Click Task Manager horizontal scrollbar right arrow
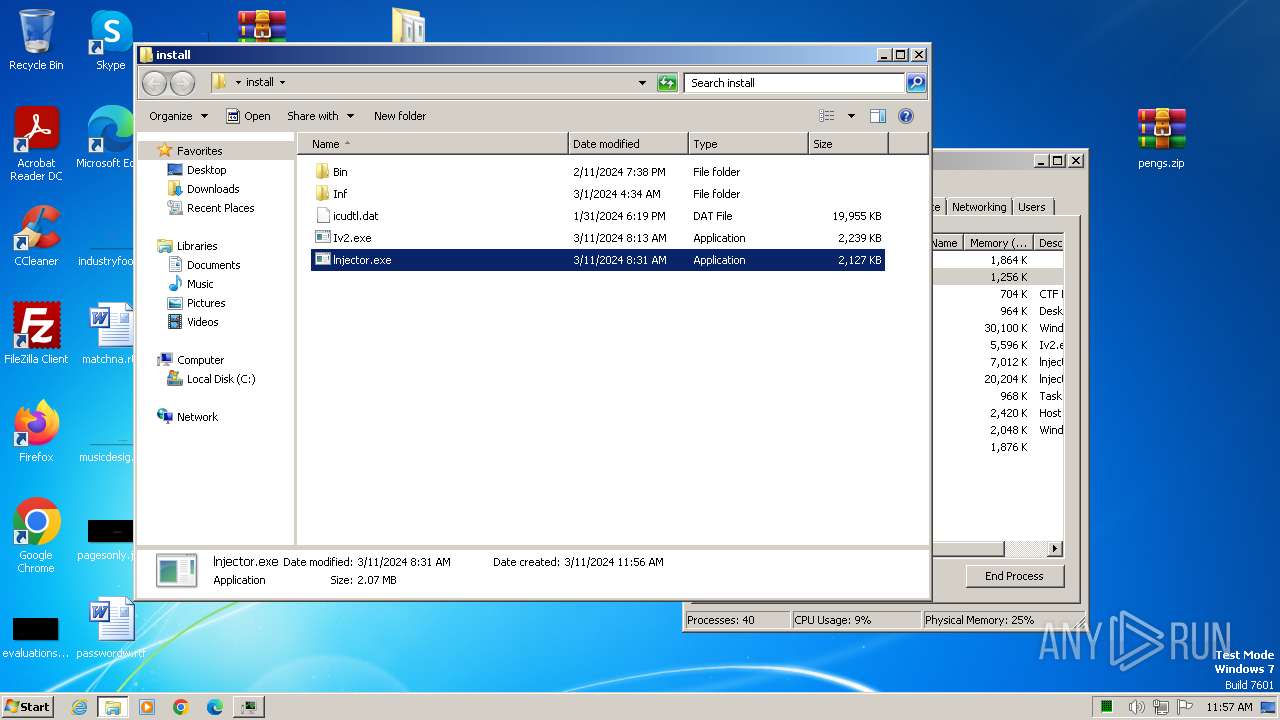This screenshot has width=1280, height=720. [1054, 549]
